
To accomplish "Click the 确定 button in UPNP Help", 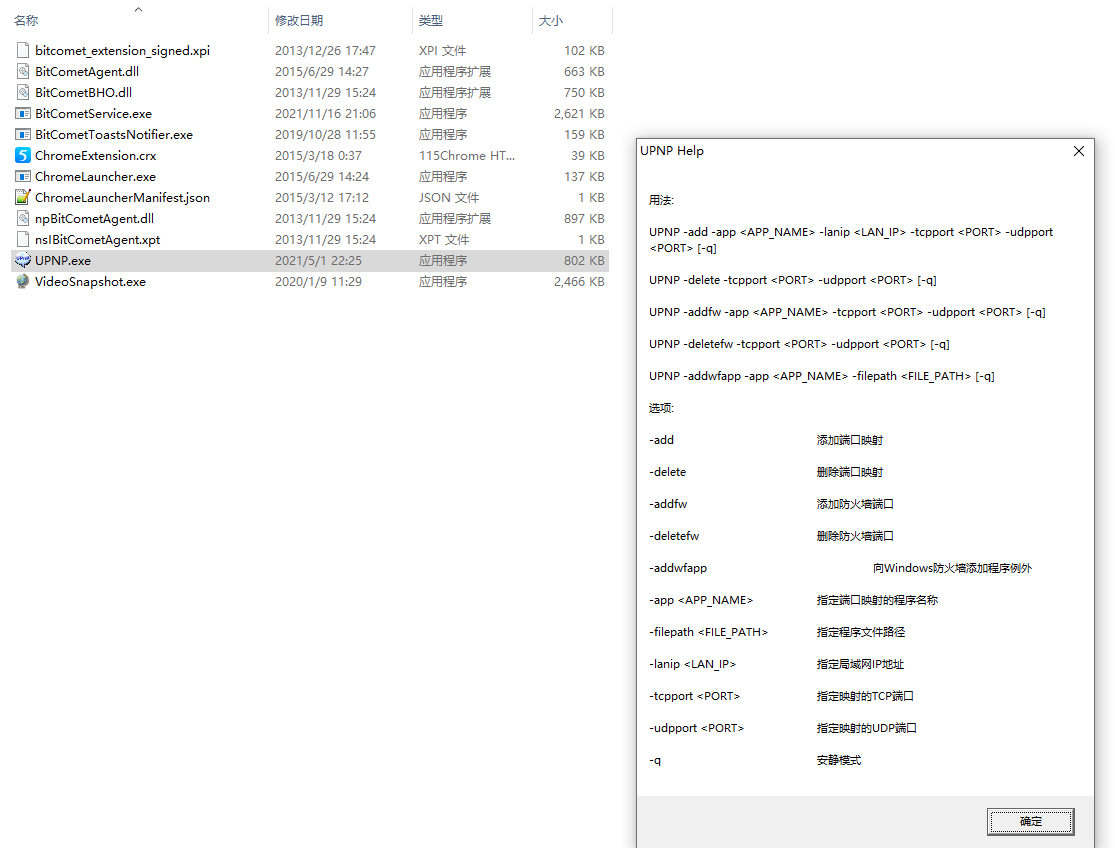I will 1030,821.
